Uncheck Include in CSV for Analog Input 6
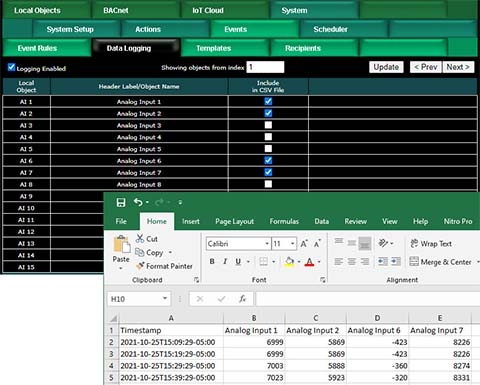The image size is (480, 385). 268,160
